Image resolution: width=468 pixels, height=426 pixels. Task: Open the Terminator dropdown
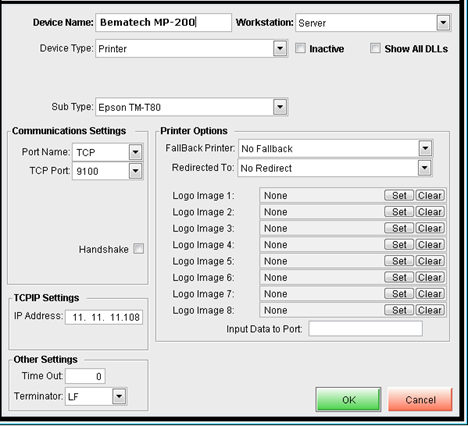(96, 396)
